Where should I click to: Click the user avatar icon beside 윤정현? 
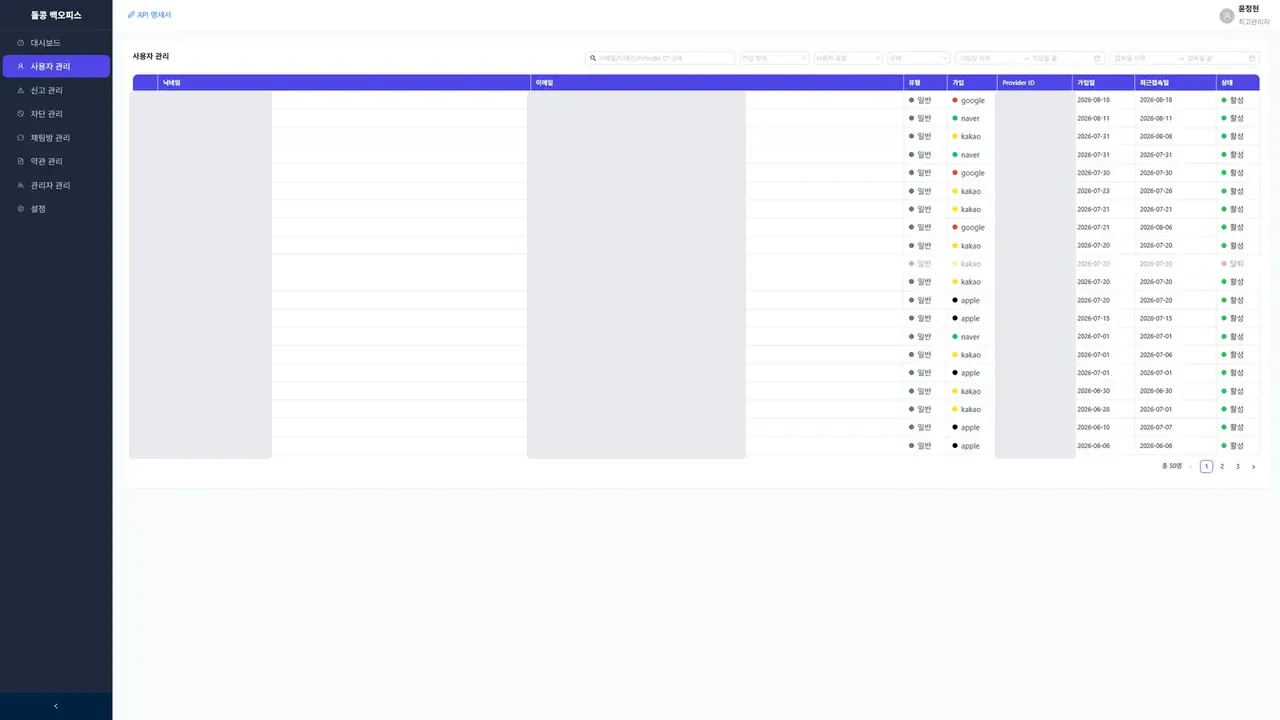click(1227, 16)
